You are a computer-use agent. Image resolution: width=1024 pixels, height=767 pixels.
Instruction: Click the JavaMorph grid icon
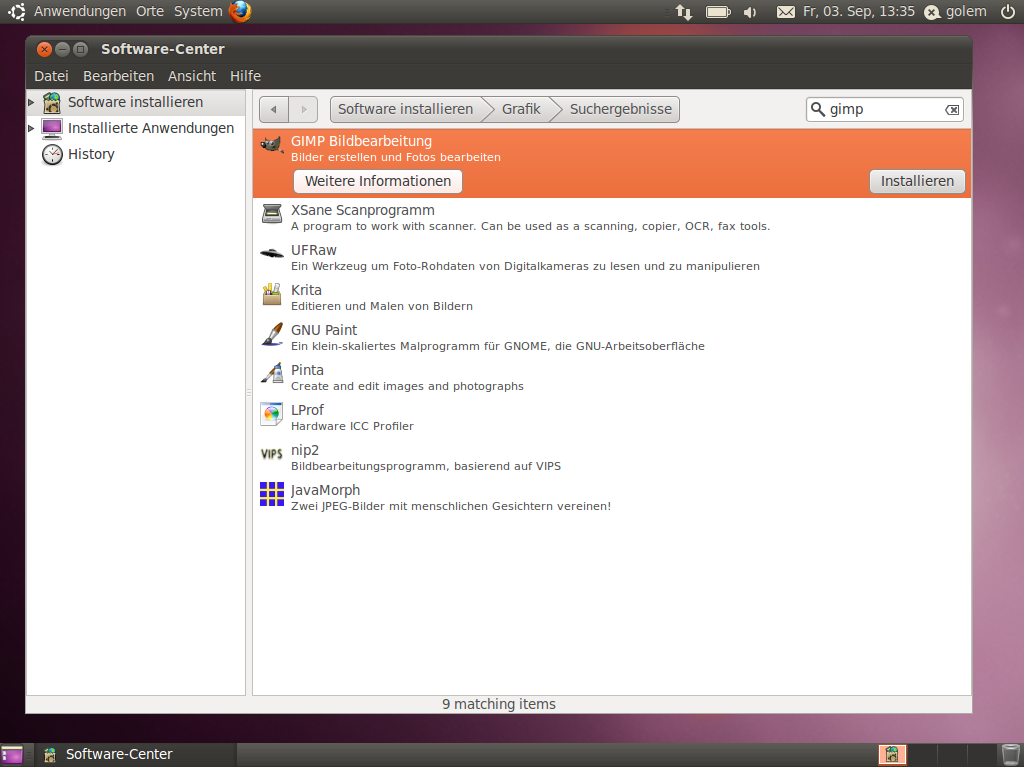coord(272,494)
